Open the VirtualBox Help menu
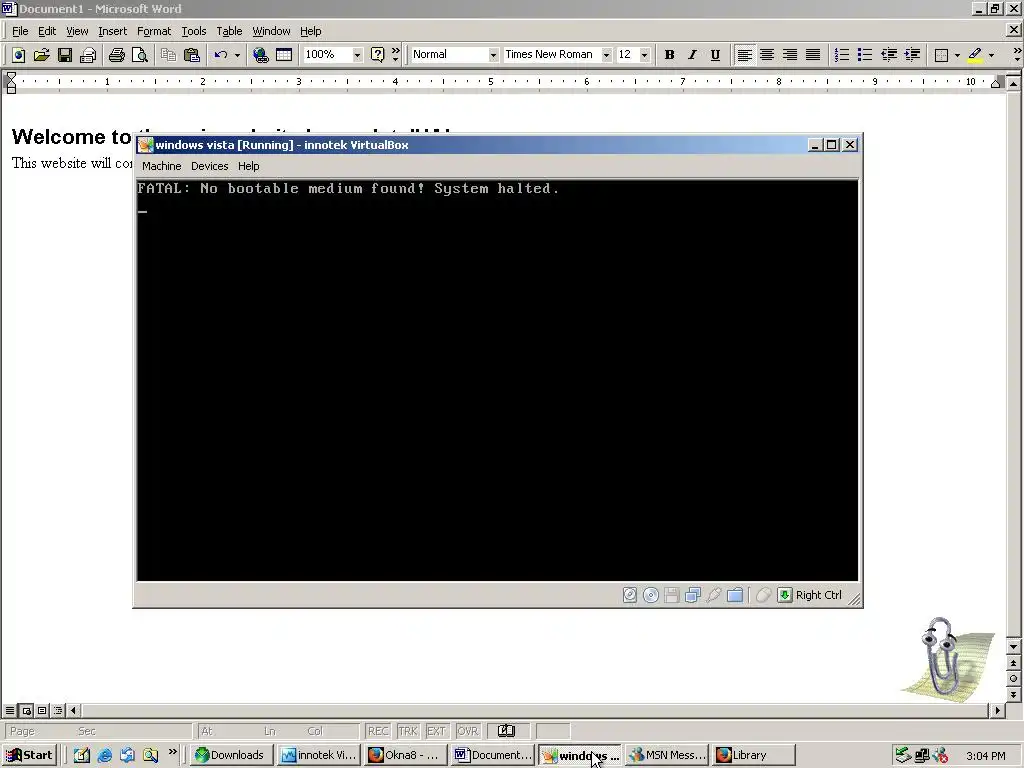This screenshot has width=1024, height=768. 248,166
